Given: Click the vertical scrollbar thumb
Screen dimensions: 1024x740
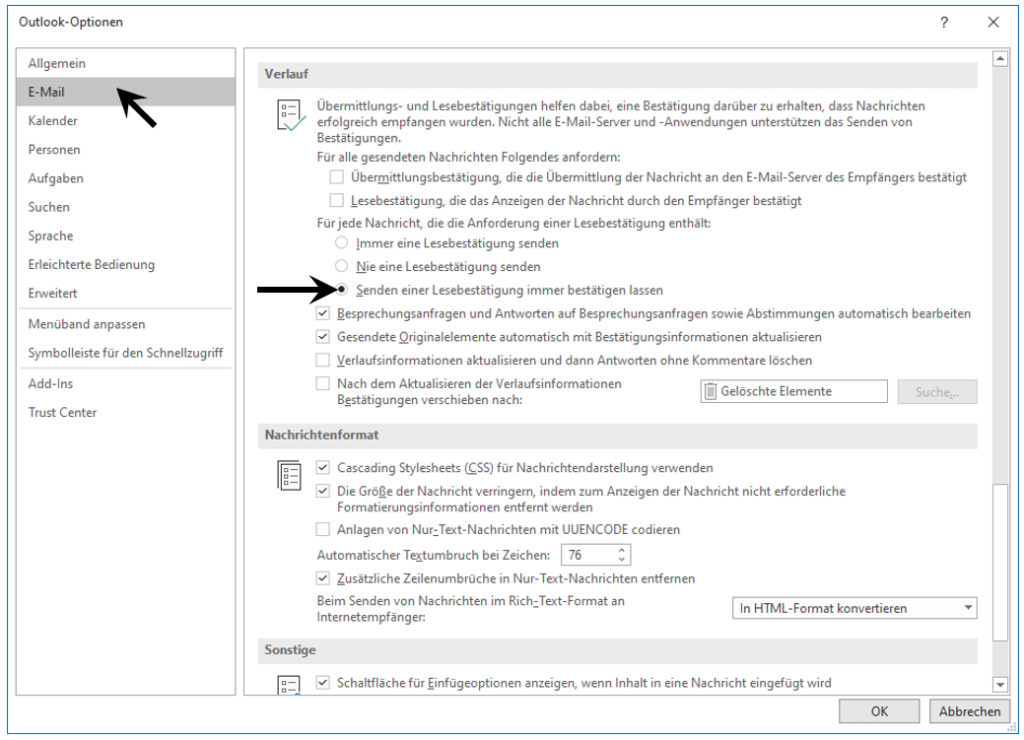Looking at the screenshot, I should (x=1000, y=562).
